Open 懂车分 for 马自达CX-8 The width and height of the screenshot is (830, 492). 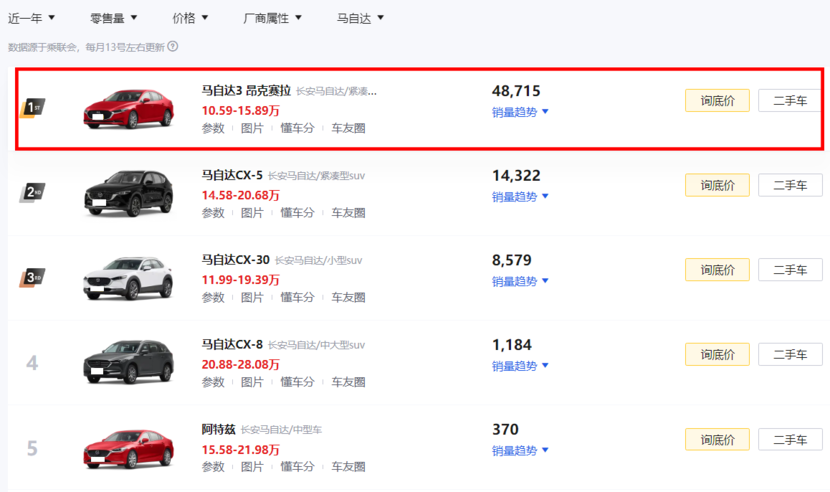(297, 382)
